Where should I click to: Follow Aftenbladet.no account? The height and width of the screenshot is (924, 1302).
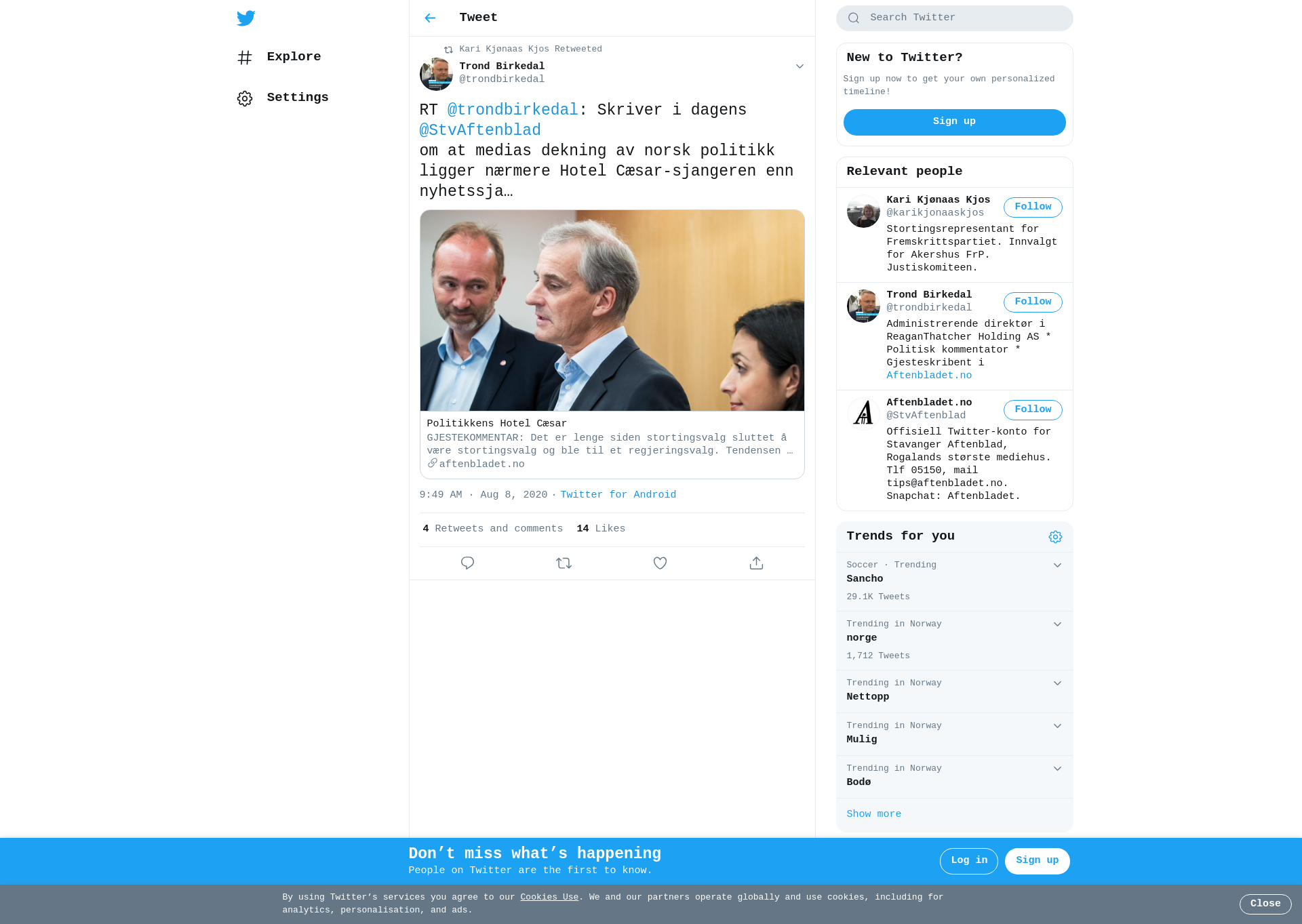[1033, 410]
